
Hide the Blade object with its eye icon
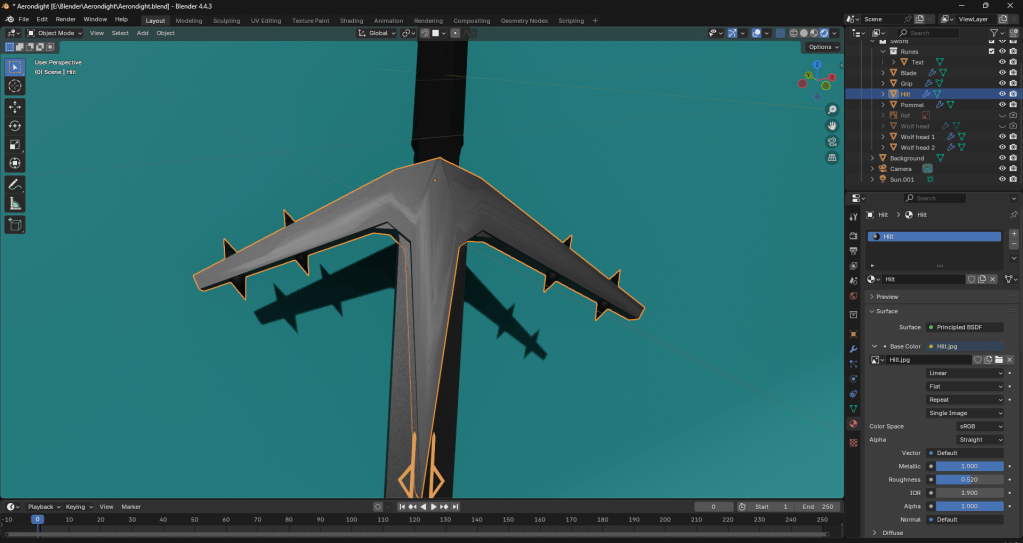[x=1002, y=73]
